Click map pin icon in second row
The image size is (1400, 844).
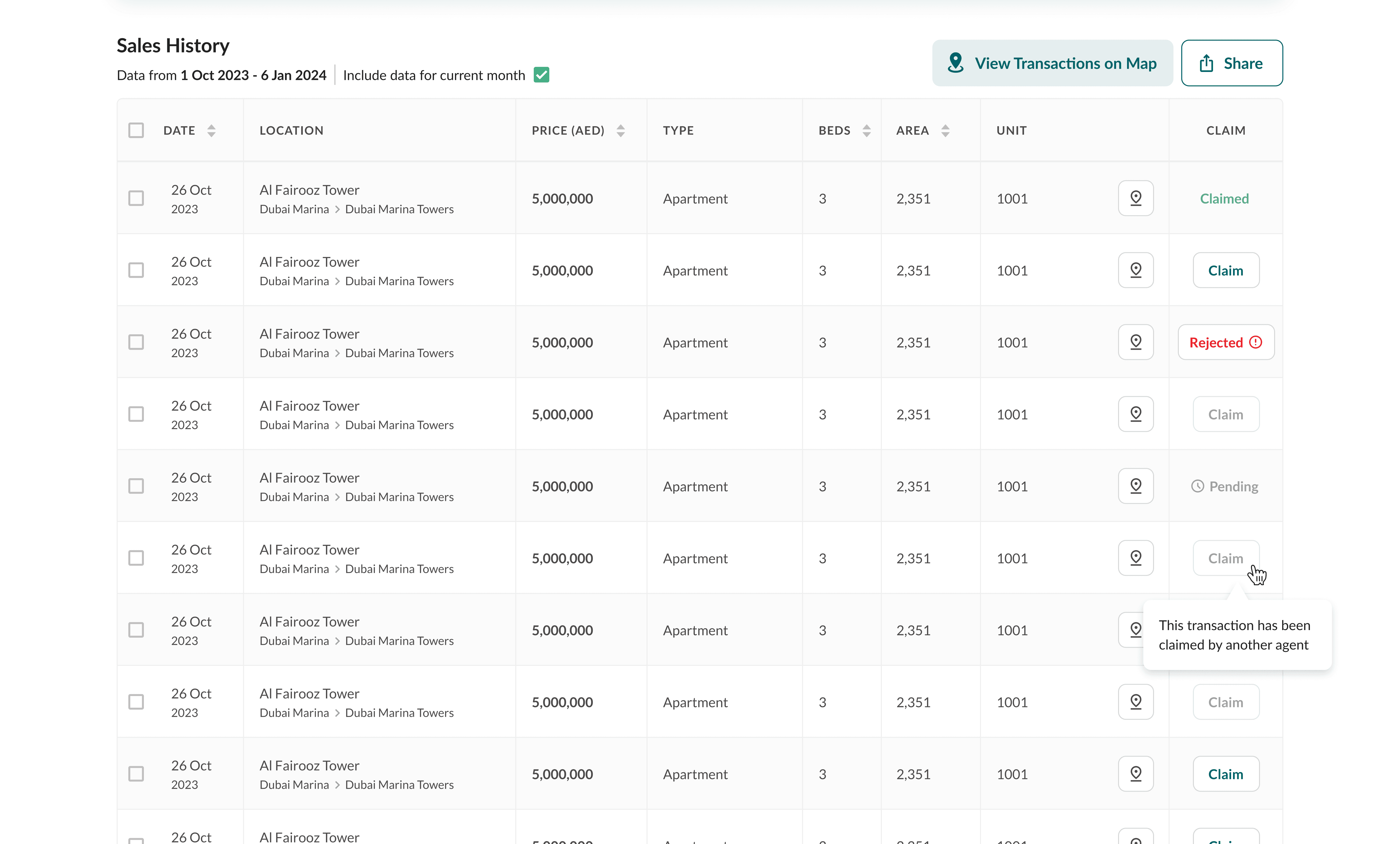(x=1135, y=270)
